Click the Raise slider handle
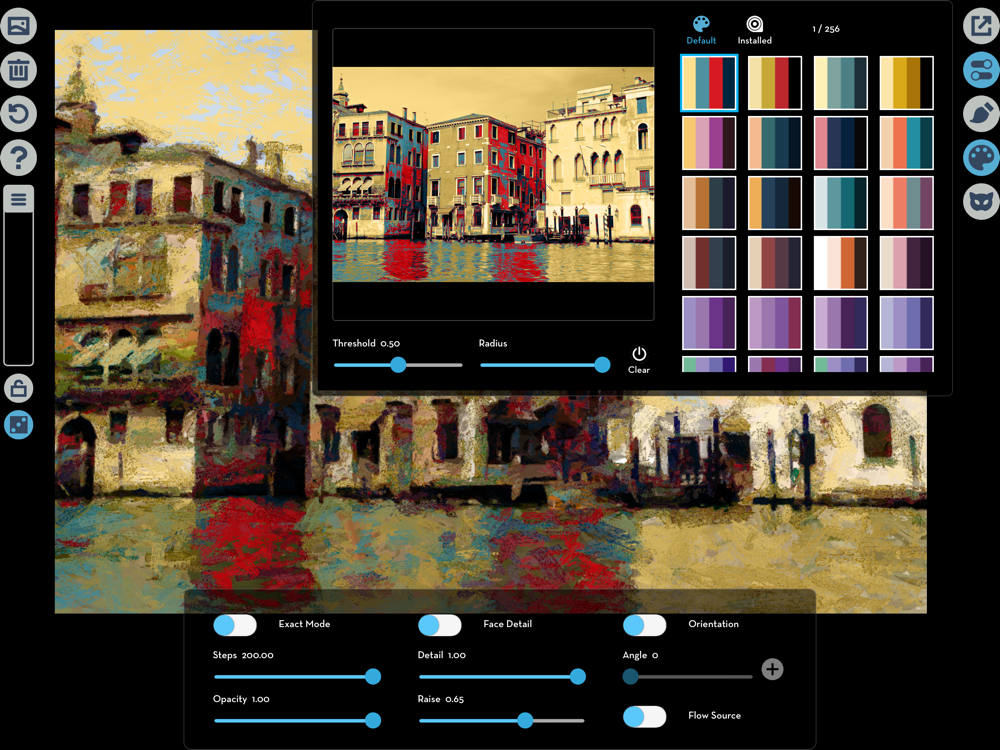This screenshot has height=750, width=1000. click(525, 721)
